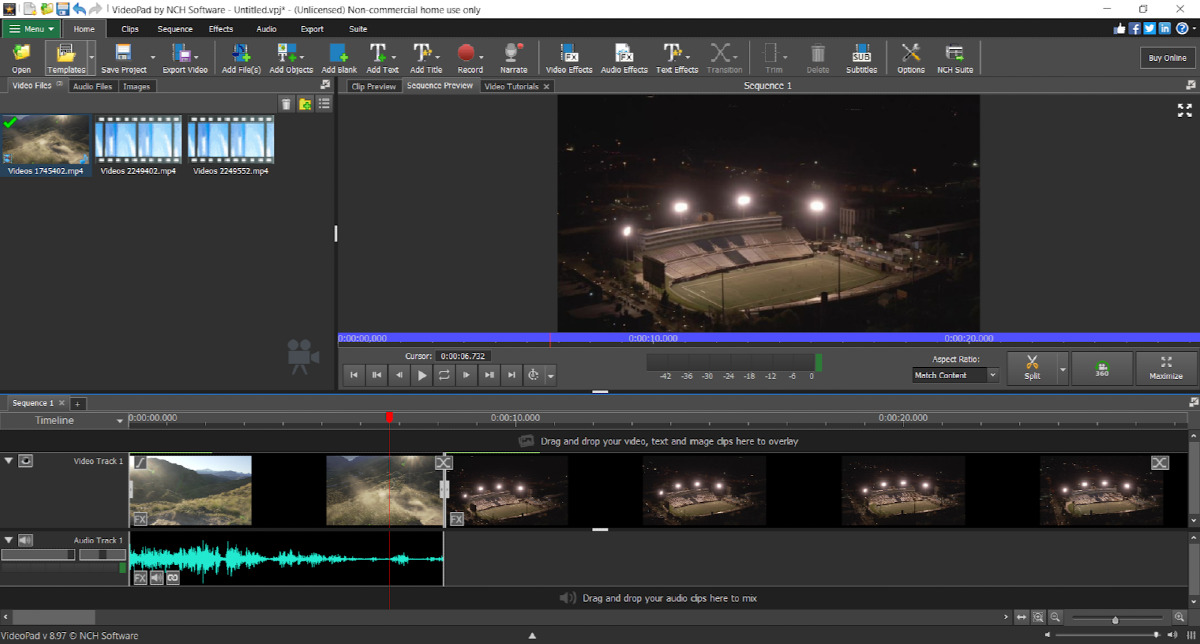Collapse the Video Track 1 row

click(x=9, y=460)
